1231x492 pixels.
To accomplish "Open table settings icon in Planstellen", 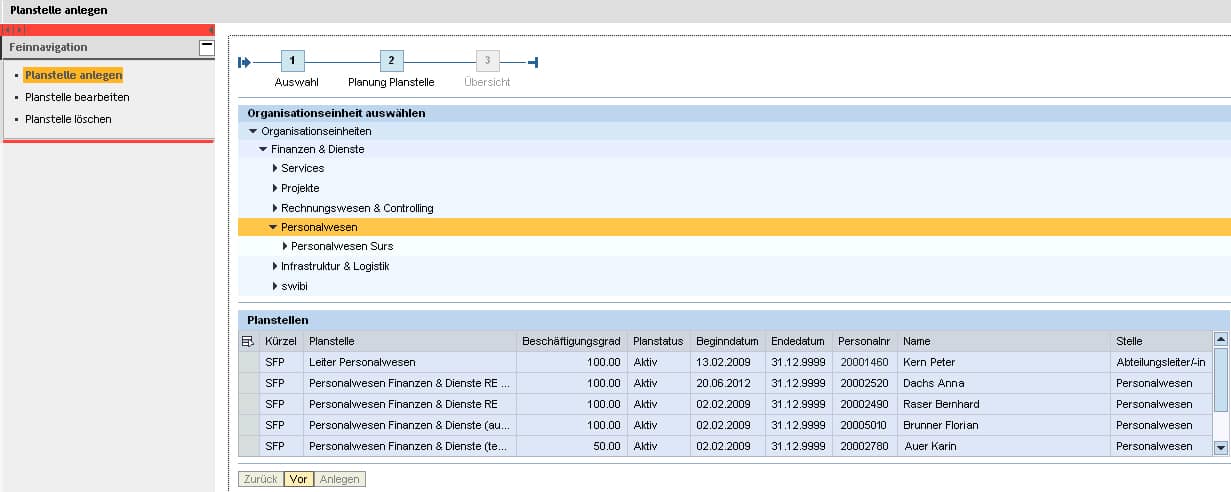I will tap(248, 341).
